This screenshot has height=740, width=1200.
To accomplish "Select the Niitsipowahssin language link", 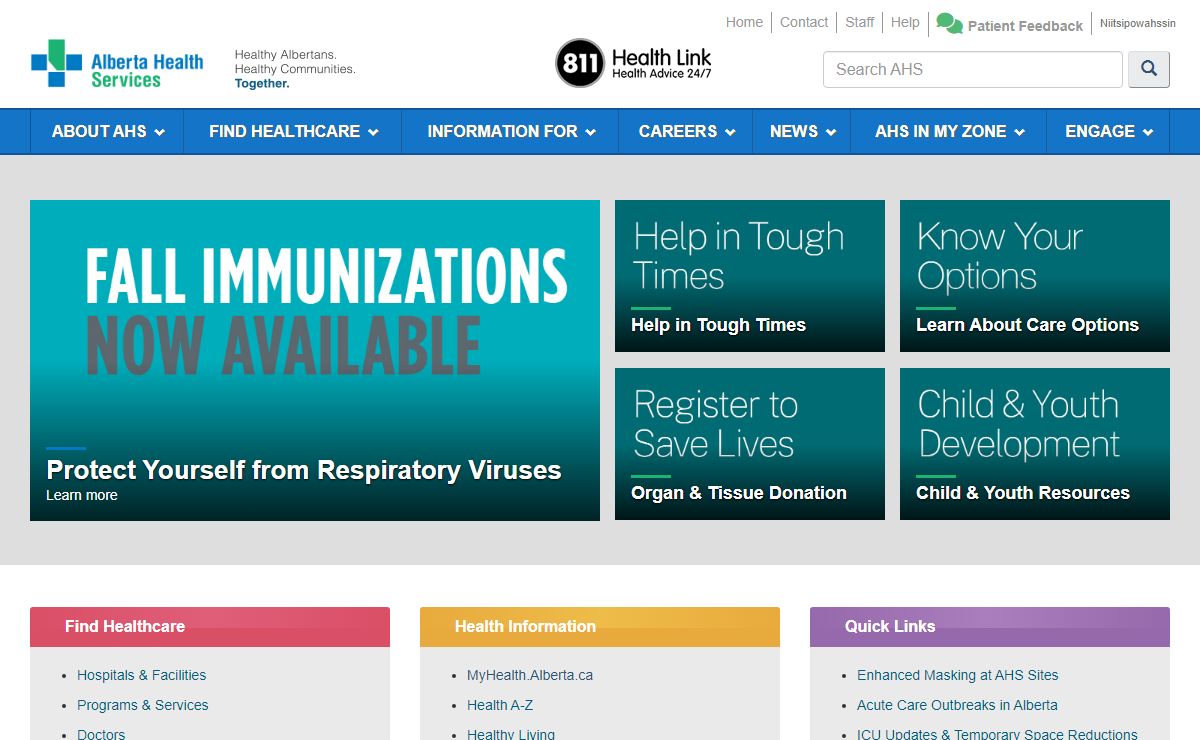I will (1138, 23).
